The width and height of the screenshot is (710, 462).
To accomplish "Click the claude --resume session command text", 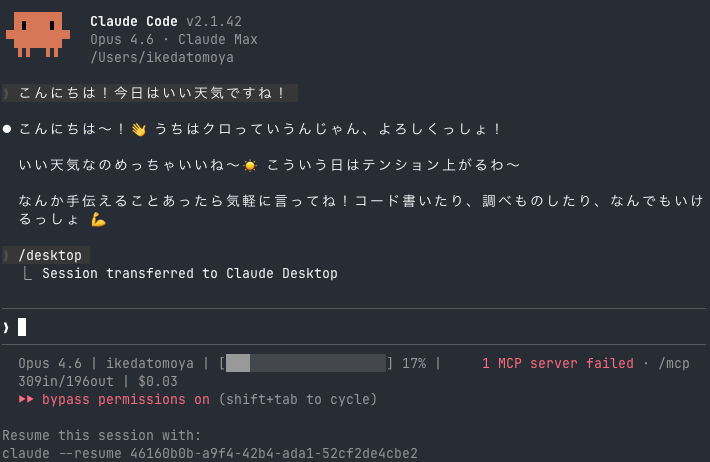I will [210, 453].
